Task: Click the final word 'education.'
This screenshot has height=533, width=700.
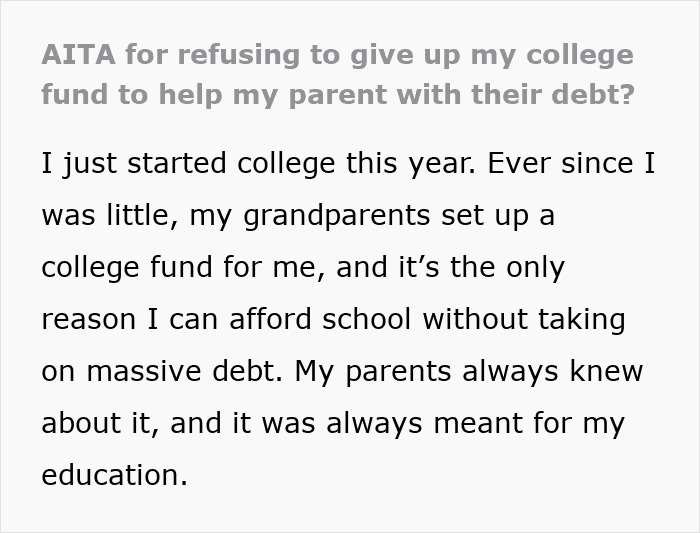Action: coord(114,475)
